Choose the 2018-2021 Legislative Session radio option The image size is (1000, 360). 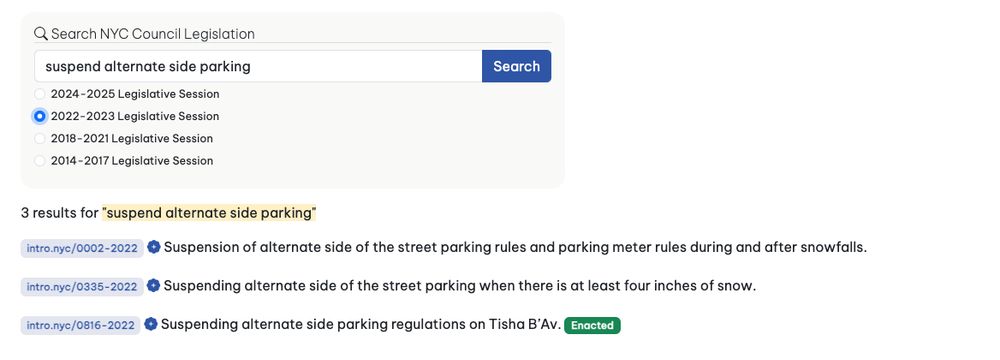pos(40,139)
